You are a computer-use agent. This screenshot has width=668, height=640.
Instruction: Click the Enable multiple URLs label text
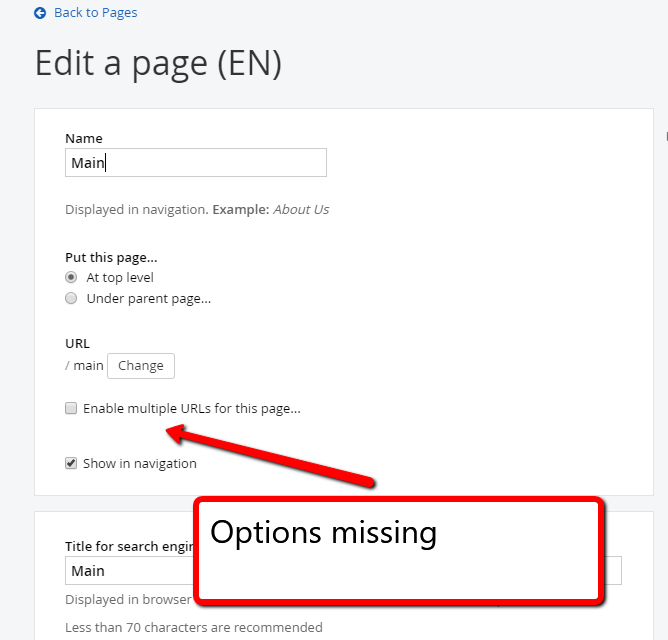(192, 409)
